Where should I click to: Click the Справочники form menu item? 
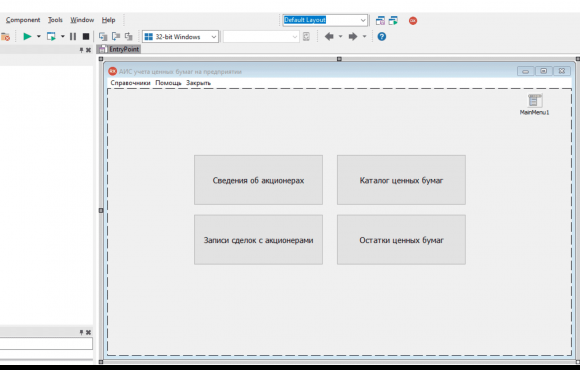131,83
